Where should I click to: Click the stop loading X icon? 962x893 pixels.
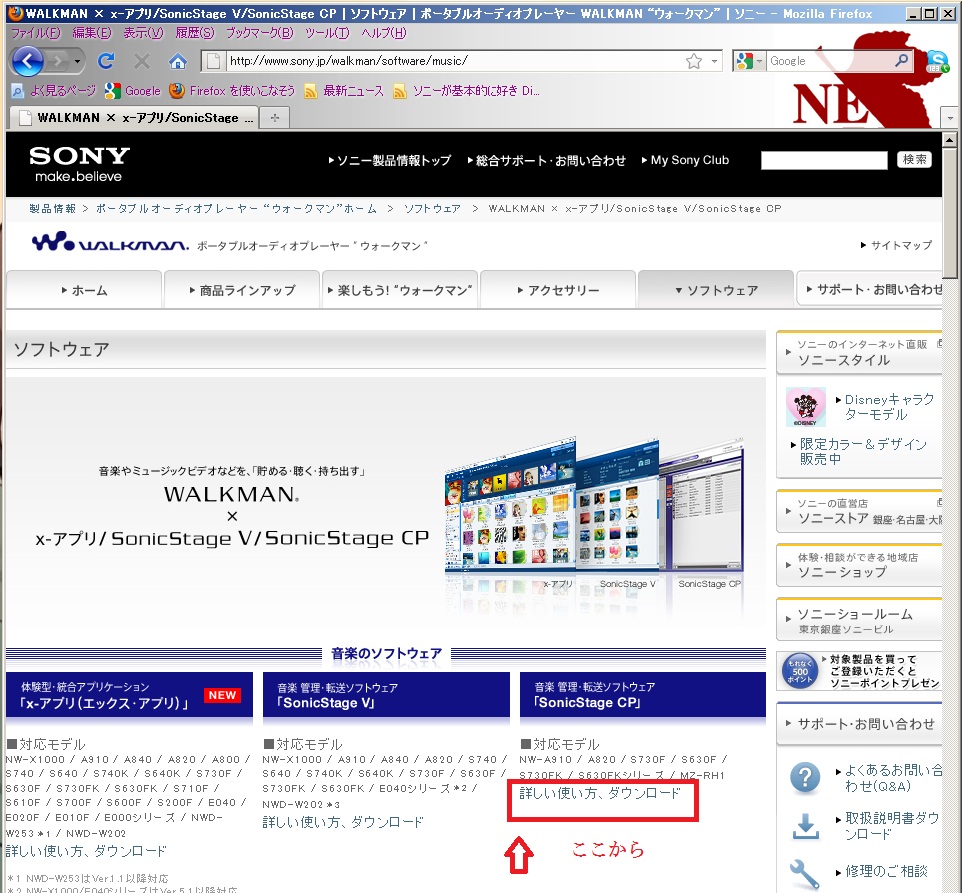142,61
